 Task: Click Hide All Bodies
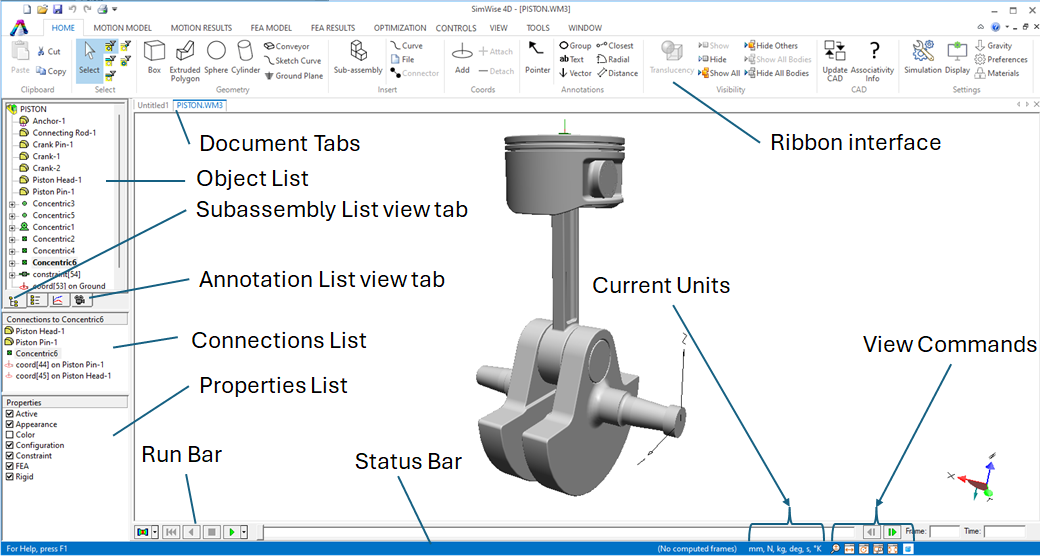coord(776,73)
